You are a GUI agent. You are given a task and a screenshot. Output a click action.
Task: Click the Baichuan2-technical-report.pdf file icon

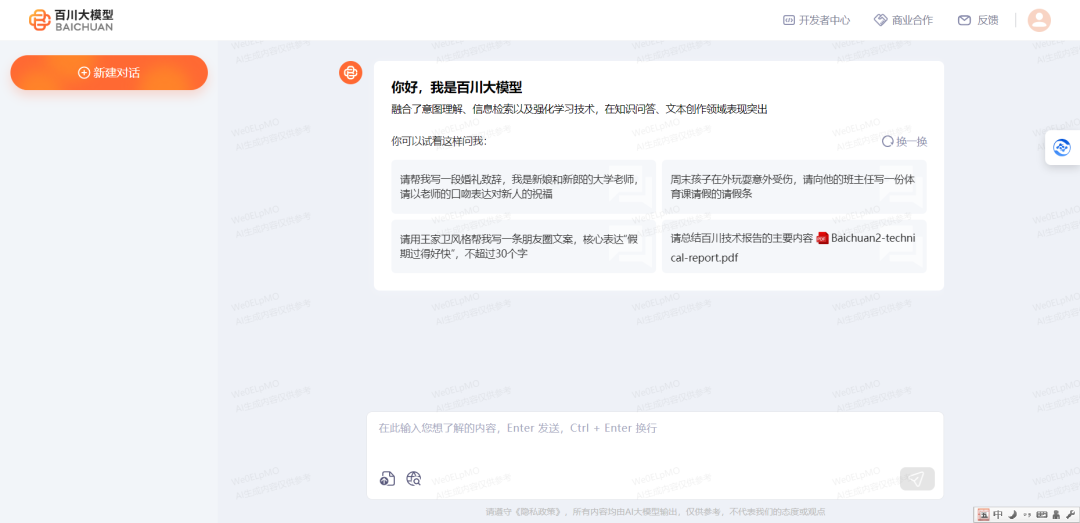[x=822, y=238]
